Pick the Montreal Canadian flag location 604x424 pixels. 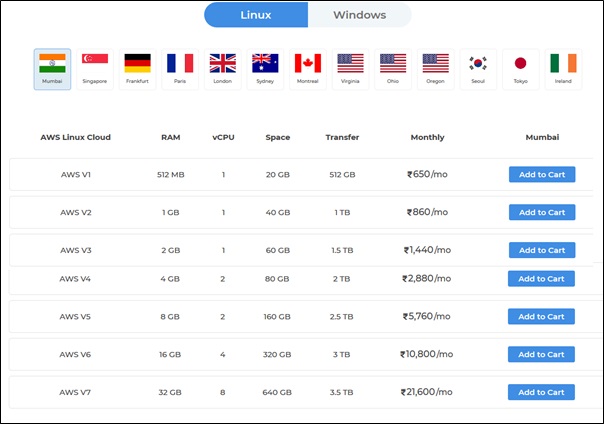coord(308,69)
